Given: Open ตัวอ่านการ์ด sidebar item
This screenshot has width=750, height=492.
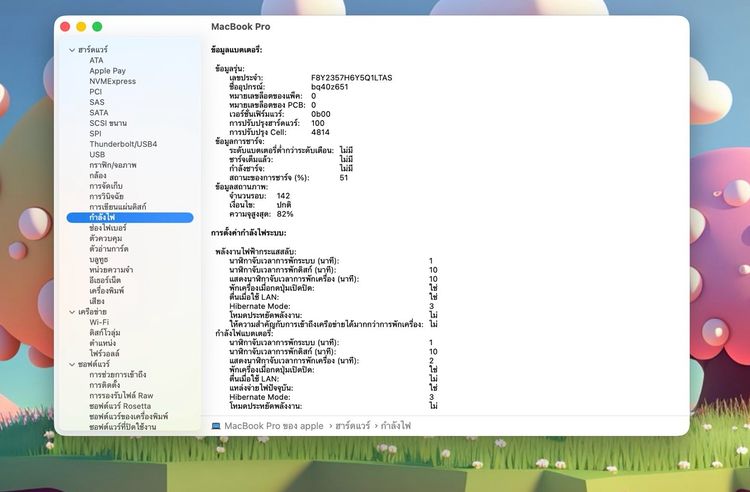Looking at the screenshot, I should coord(109,249).
